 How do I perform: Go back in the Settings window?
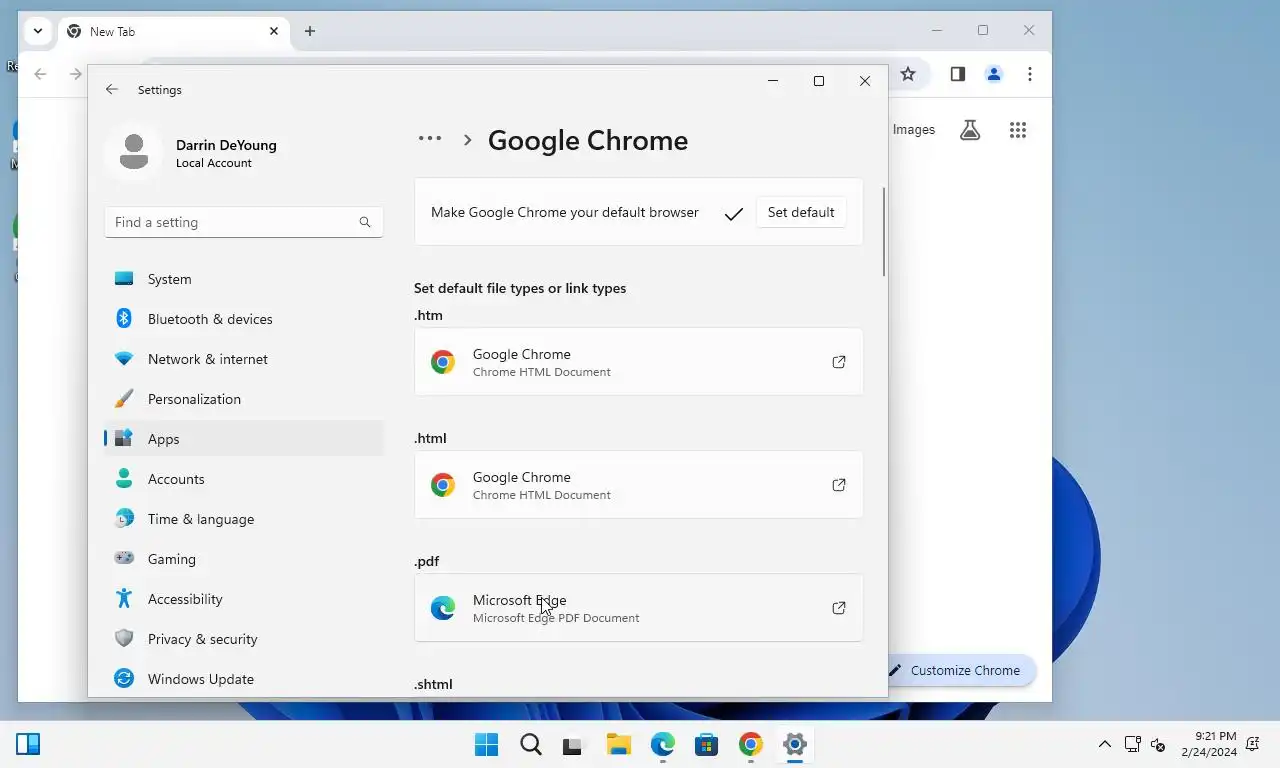click(x=112, y=89)
